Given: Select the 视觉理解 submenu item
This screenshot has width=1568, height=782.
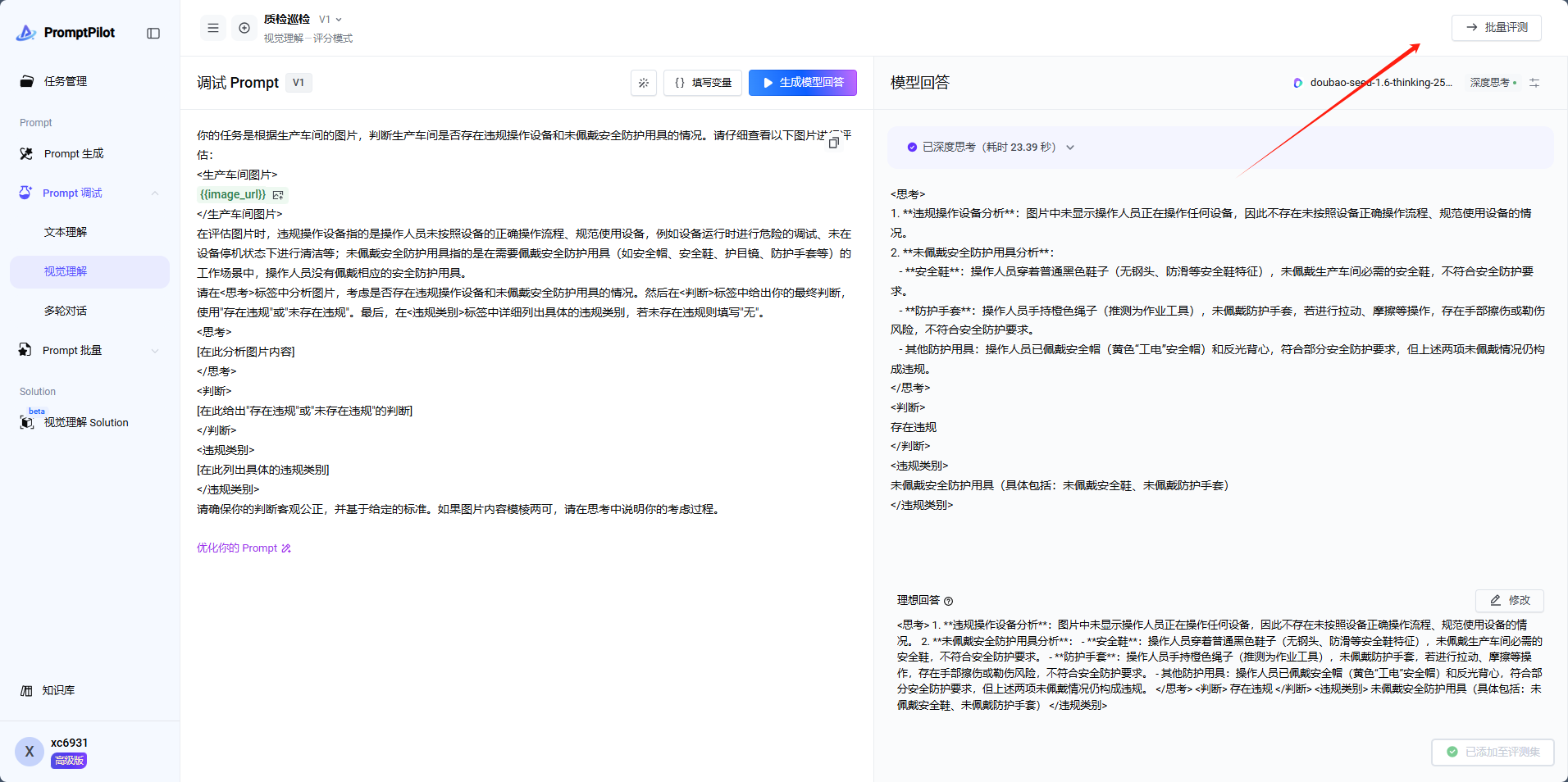Looking at the screenshot, I should pos(89,271).
